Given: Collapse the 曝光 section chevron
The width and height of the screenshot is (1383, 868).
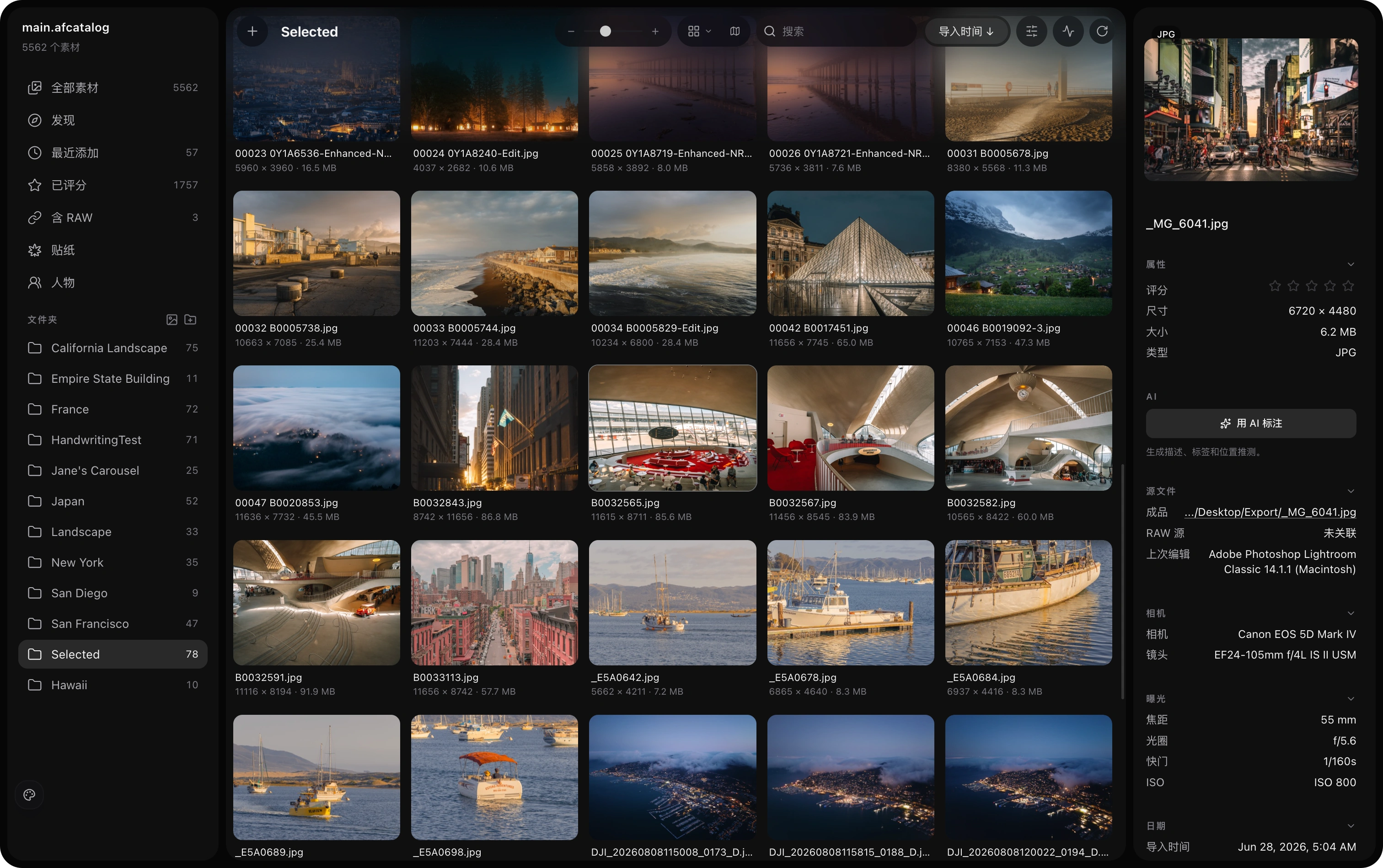Looking at the screenshot, I should tap(1351, 699).
